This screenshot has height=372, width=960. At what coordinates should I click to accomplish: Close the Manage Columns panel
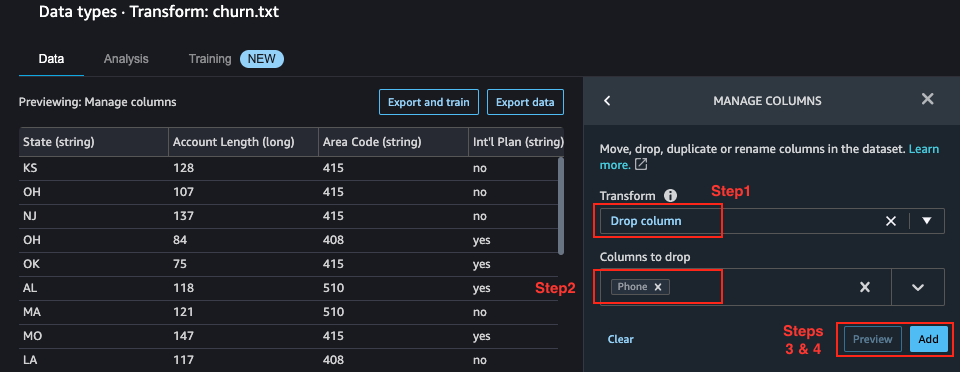(x=928, y=99)
